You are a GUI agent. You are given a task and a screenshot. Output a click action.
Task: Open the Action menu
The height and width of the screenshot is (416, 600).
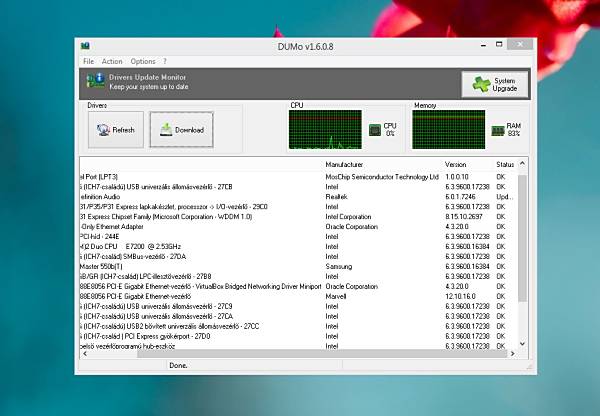112,61
